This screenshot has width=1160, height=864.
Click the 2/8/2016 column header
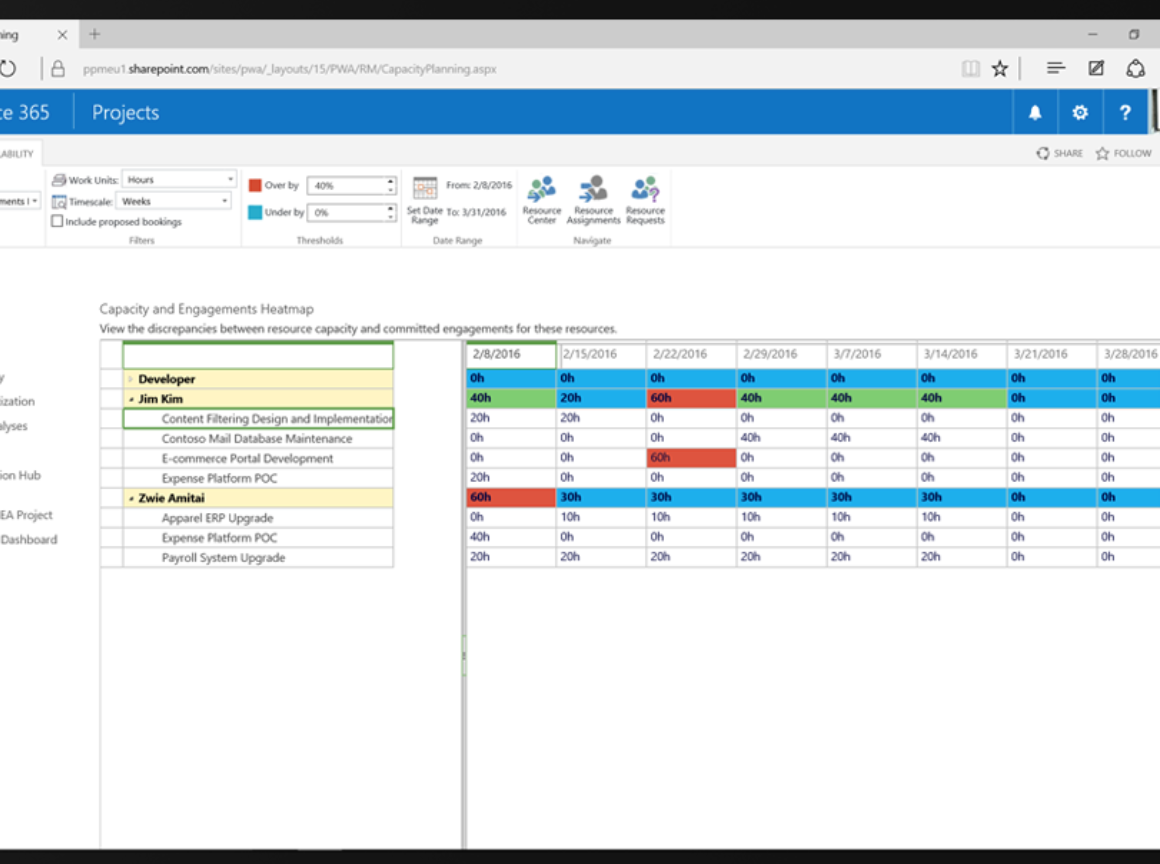(511, 354)
